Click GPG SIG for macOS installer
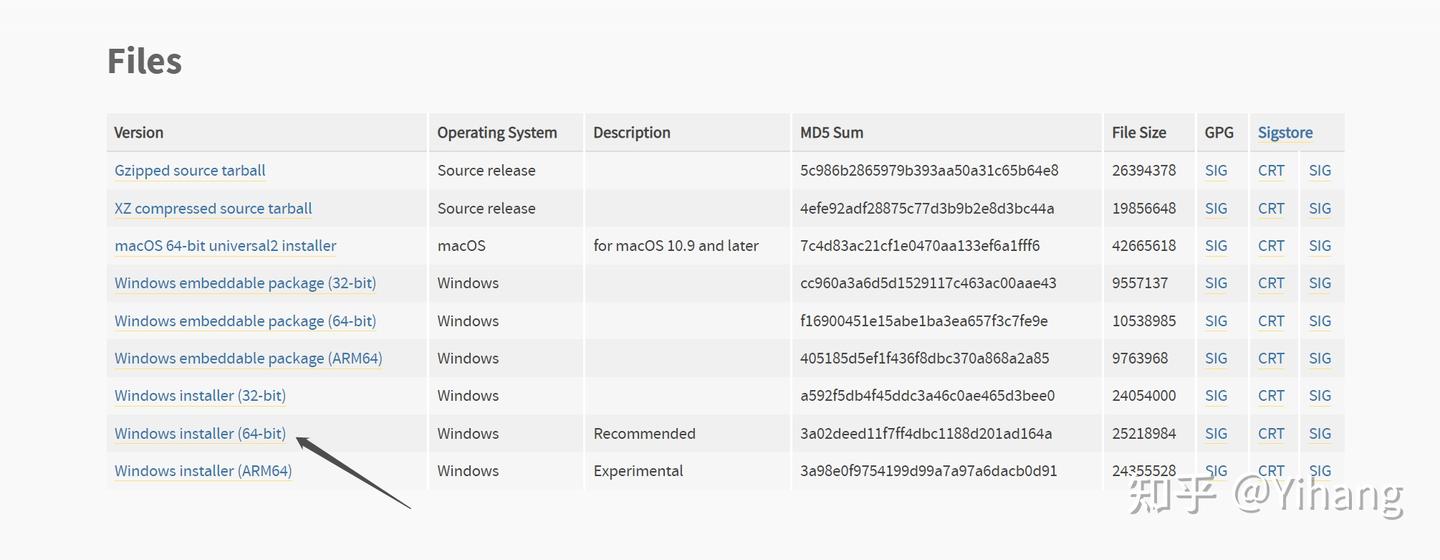 1216,246
